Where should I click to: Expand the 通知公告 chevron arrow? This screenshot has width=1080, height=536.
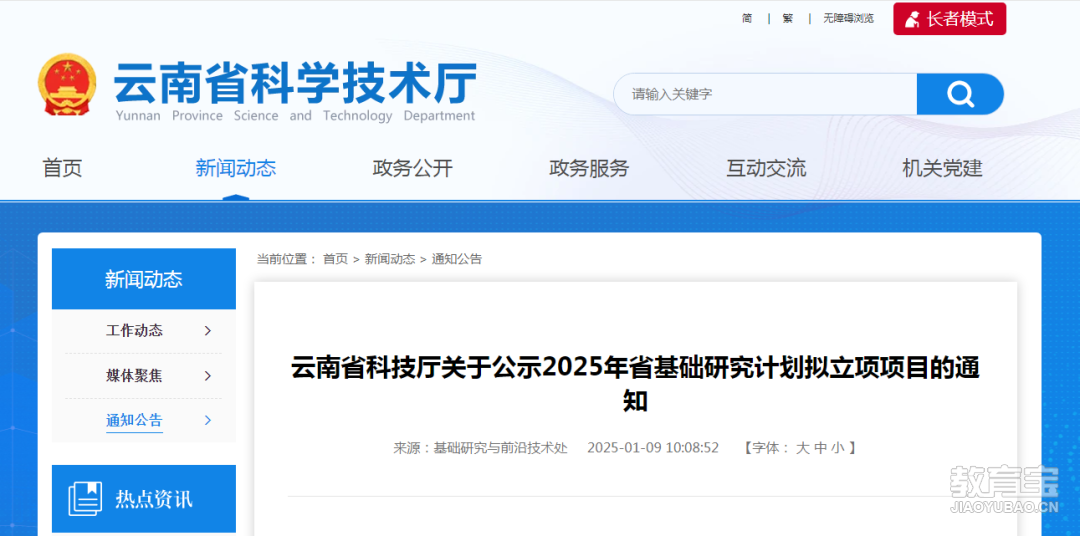coord(207,420)
